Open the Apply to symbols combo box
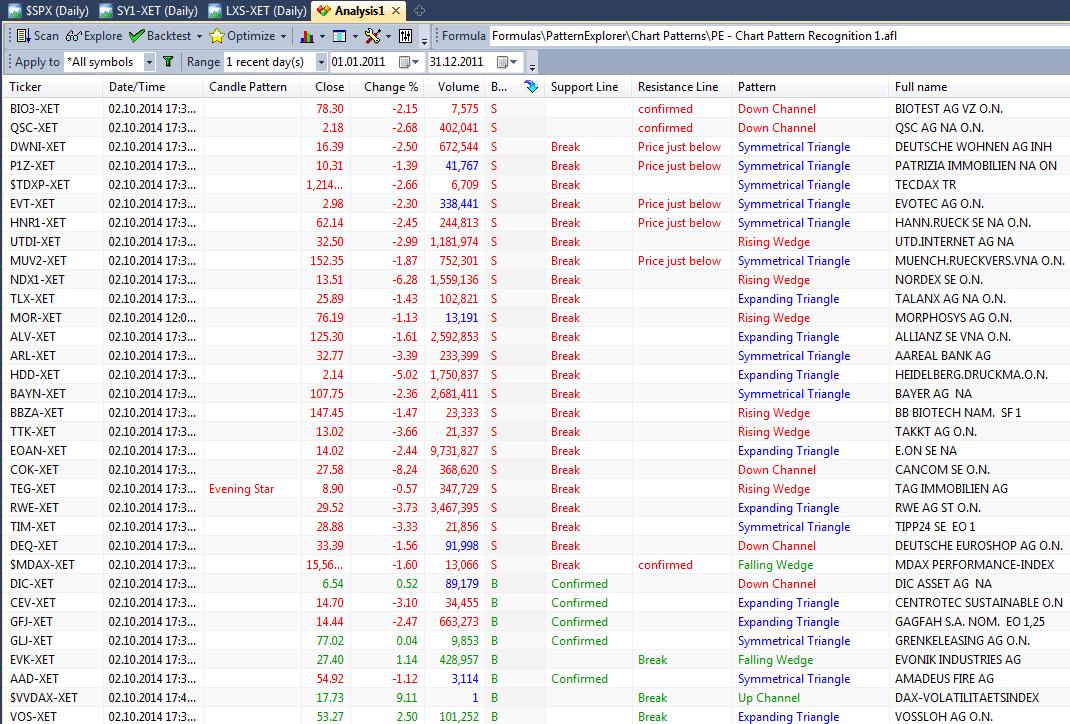The width and height of the screenshot is (1070, 724). [x=110, y=62]
